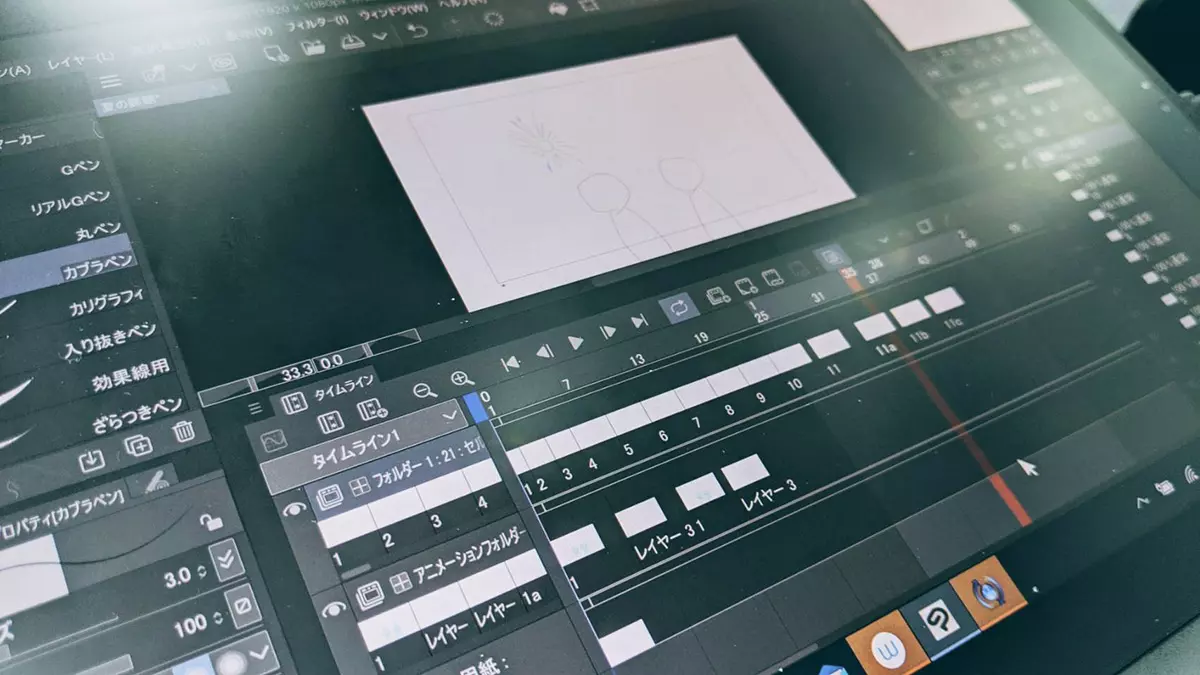
Task: Click the open file folder icon
Action: [313, 47]
